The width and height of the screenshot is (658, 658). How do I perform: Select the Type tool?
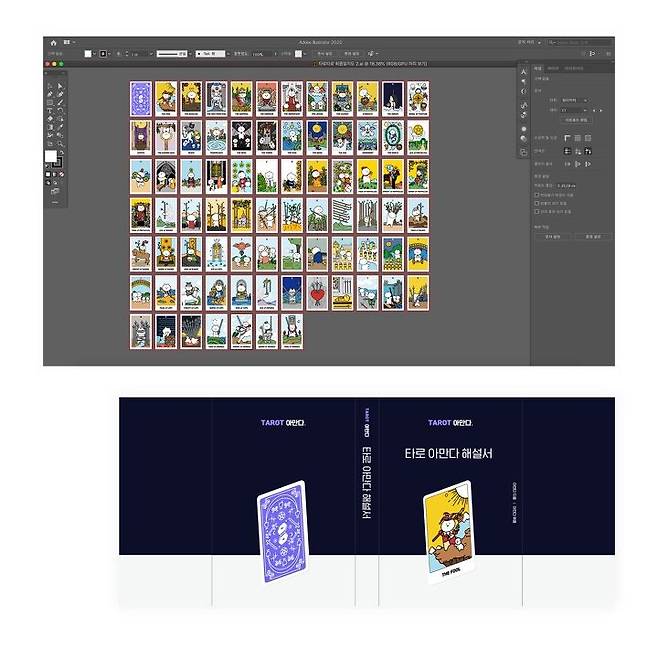click(50, 111)
